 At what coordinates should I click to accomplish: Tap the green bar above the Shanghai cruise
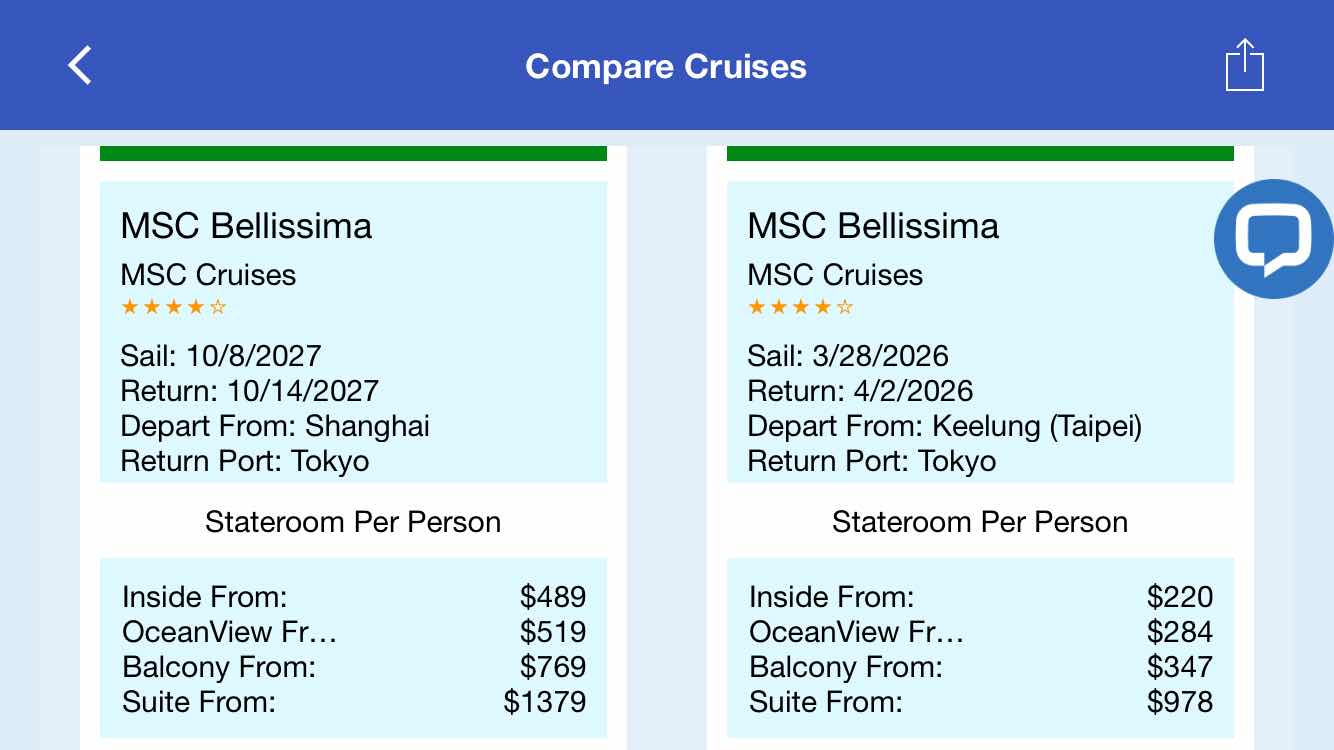point(353,153)
